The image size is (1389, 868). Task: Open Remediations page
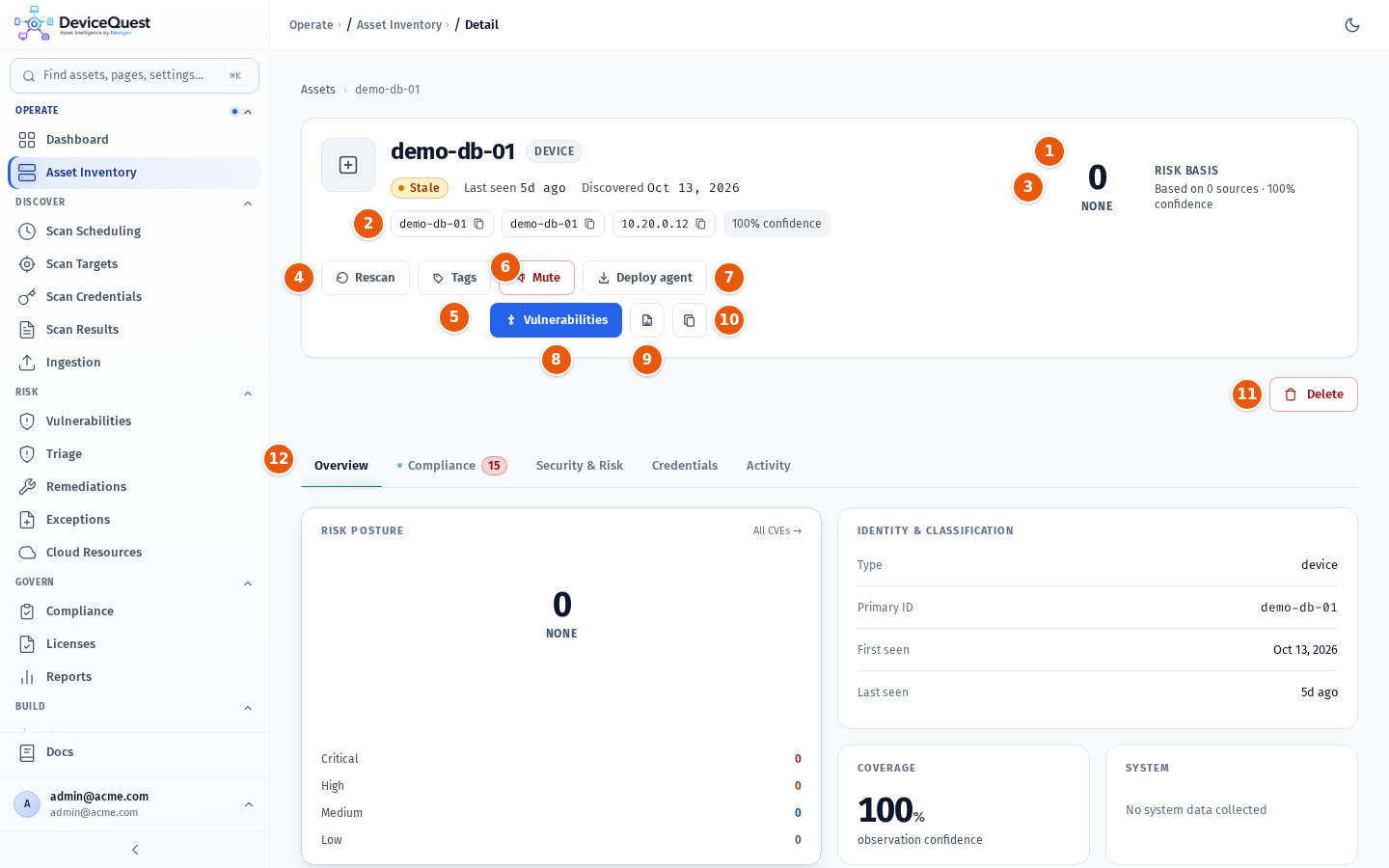click(x=134, y=487)
